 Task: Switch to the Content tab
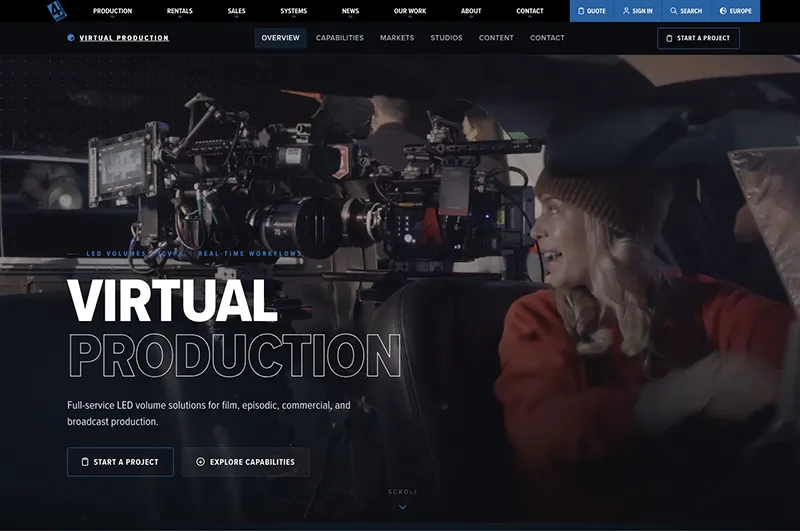[496, 38]
